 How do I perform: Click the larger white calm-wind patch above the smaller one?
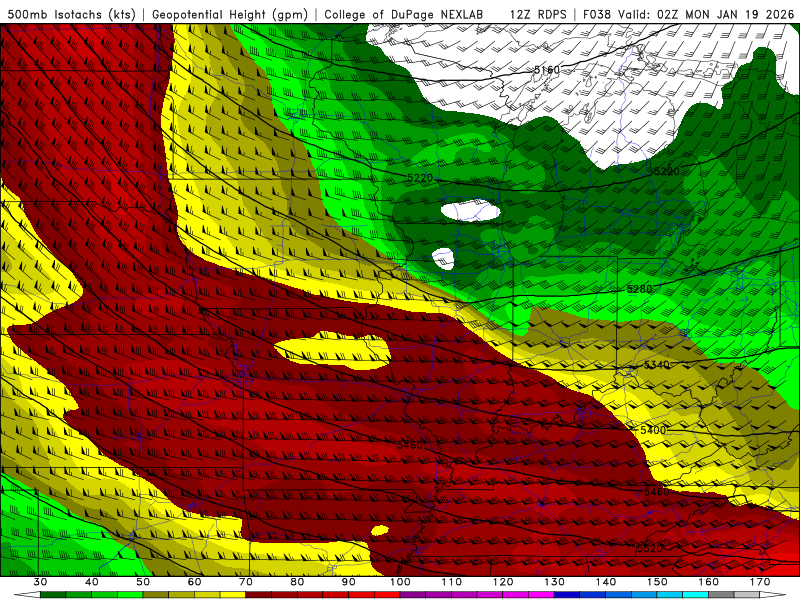pyautogui.click(x=470, y=210)
